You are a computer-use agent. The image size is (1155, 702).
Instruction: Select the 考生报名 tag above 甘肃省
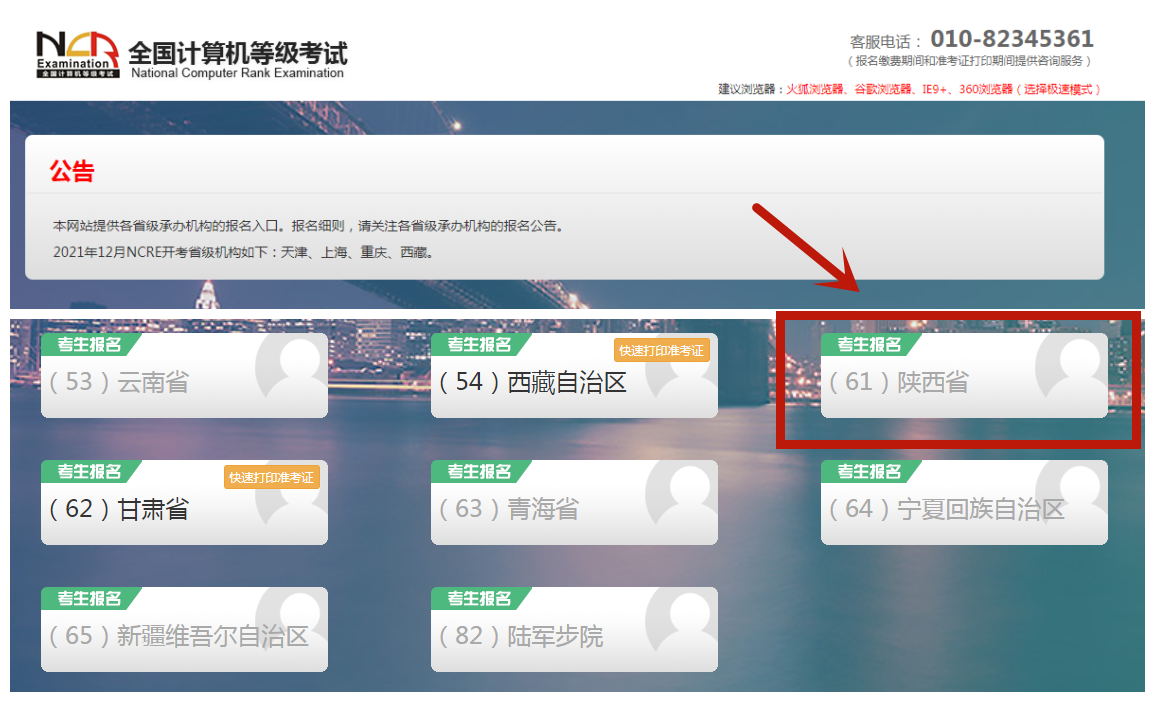pyautogui.click(x=89, y=472)
